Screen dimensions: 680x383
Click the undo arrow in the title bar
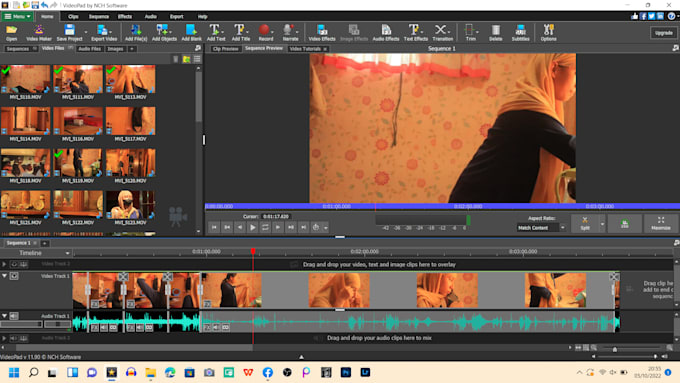44,5
